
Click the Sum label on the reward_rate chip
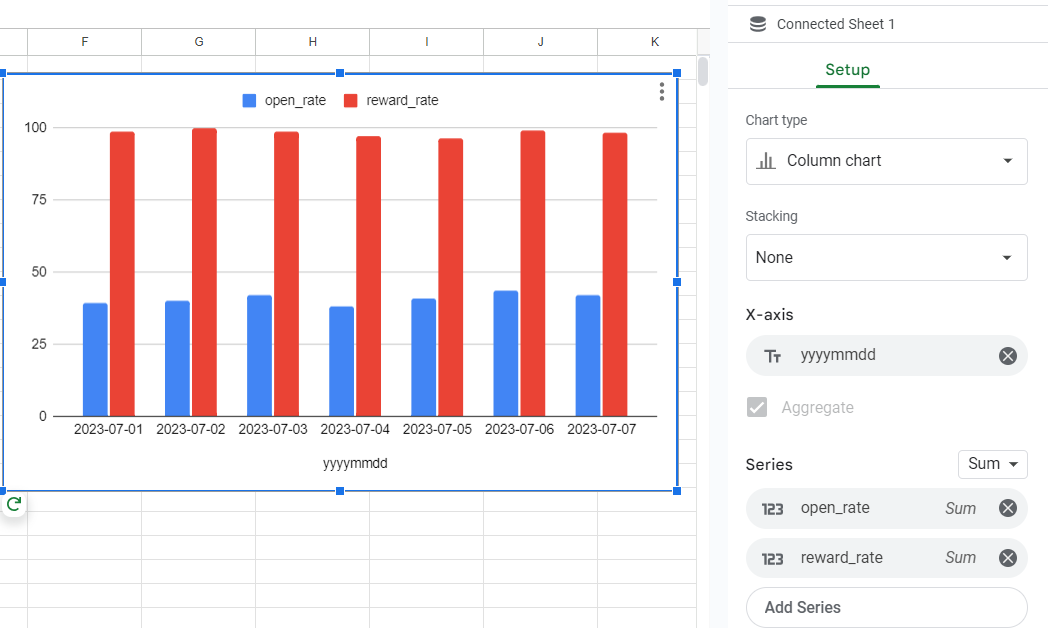click(960, 558)
